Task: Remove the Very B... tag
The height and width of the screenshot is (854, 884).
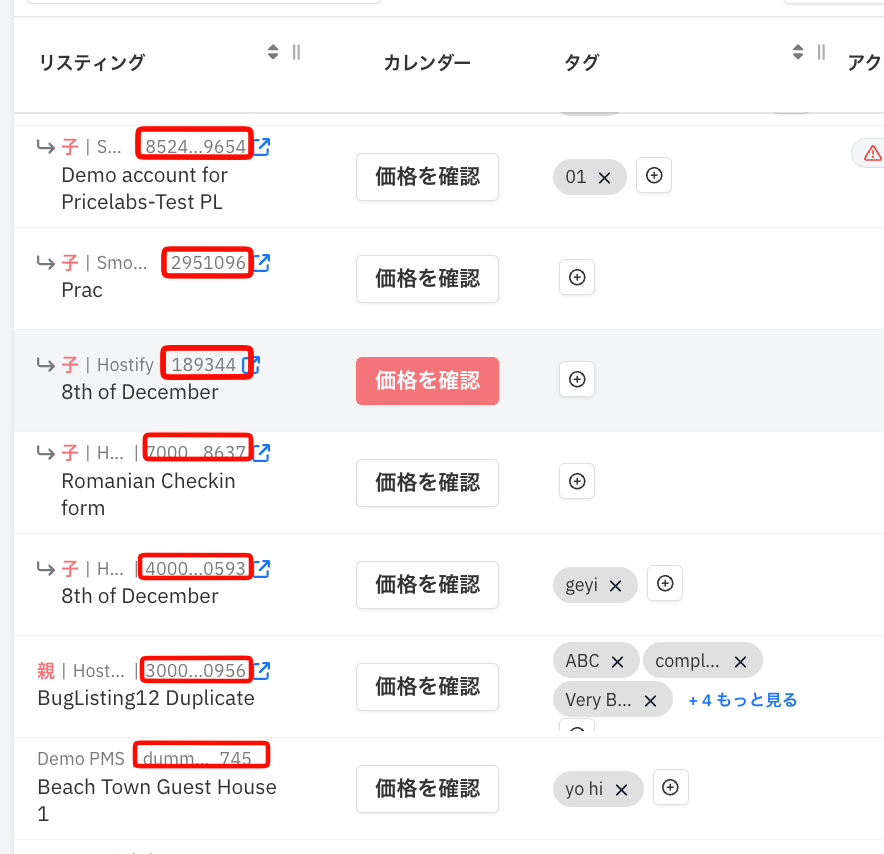Action: 651,701
